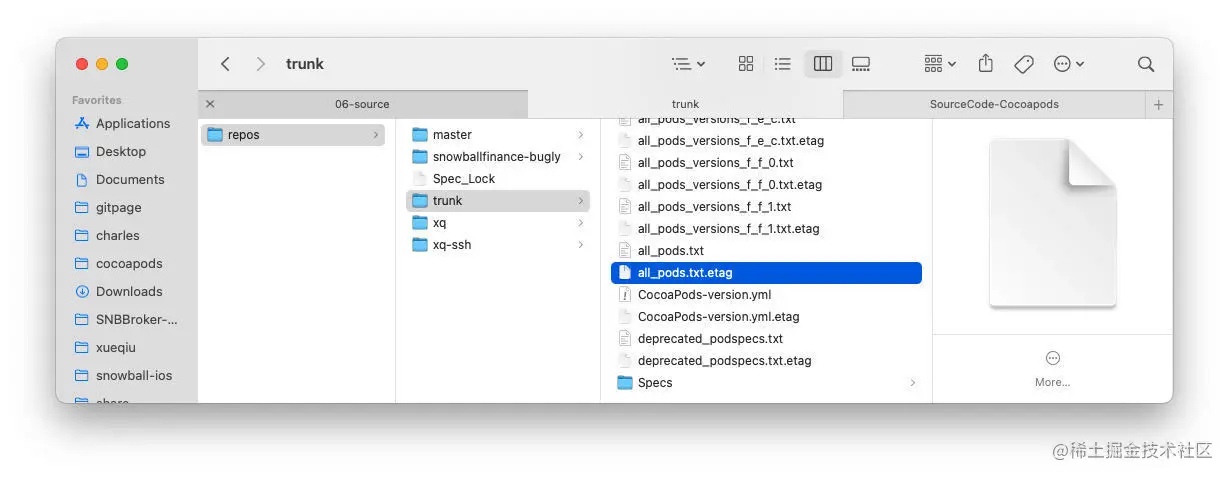Viewport: 1229px width, 477px height.
Task: Expand the snowballfinance-bugly chevron
Action: [581, 157]
